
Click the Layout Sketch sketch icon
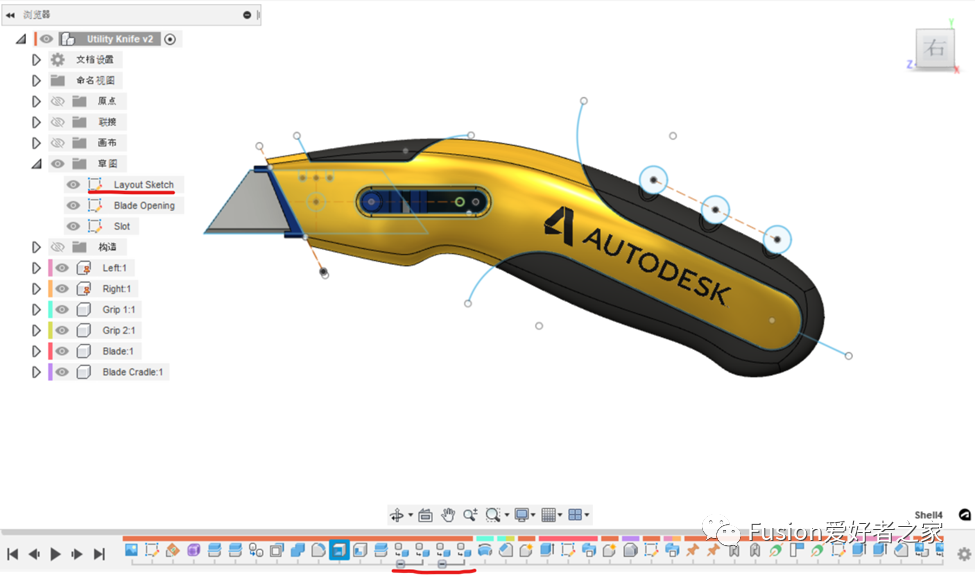point(95,185)
